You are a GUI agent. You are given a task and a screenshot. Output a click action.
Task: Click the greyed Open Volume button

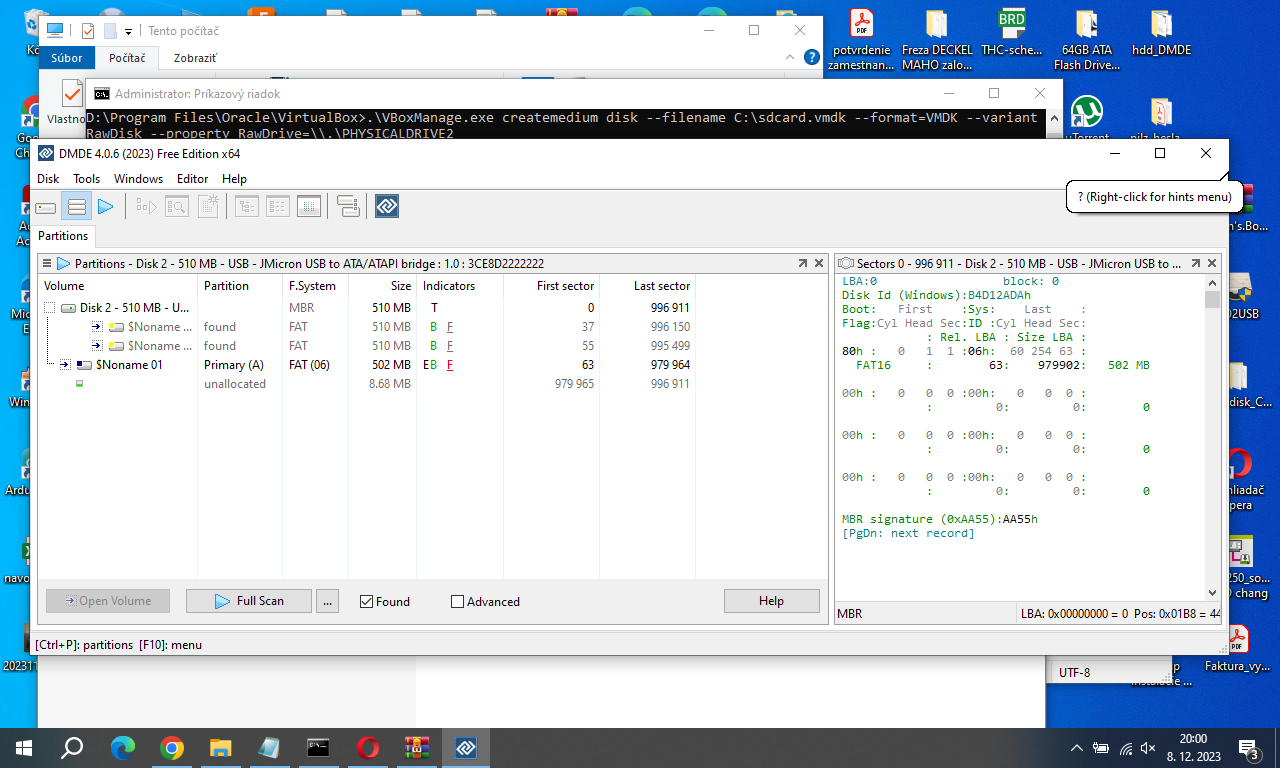click(108, 601)
